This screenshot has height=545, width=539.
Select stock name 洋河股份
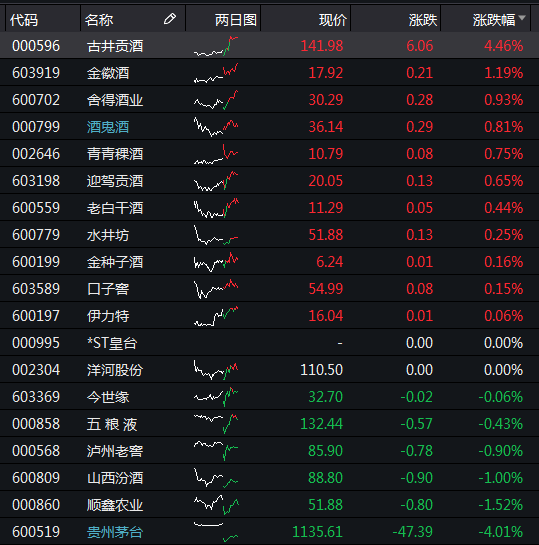coord(115,370)
